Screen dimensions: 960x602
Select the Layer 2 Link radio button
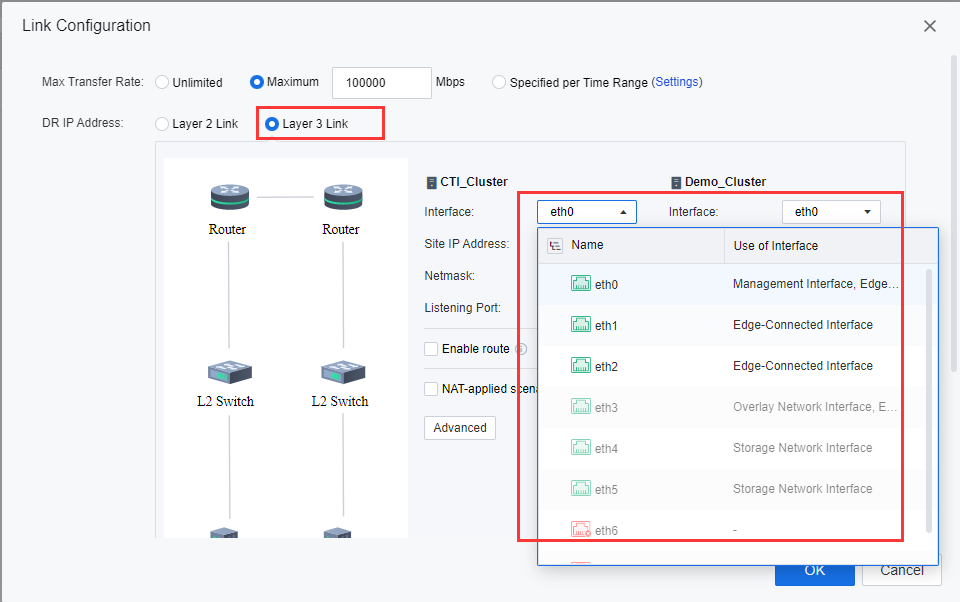tap(163, 124)
